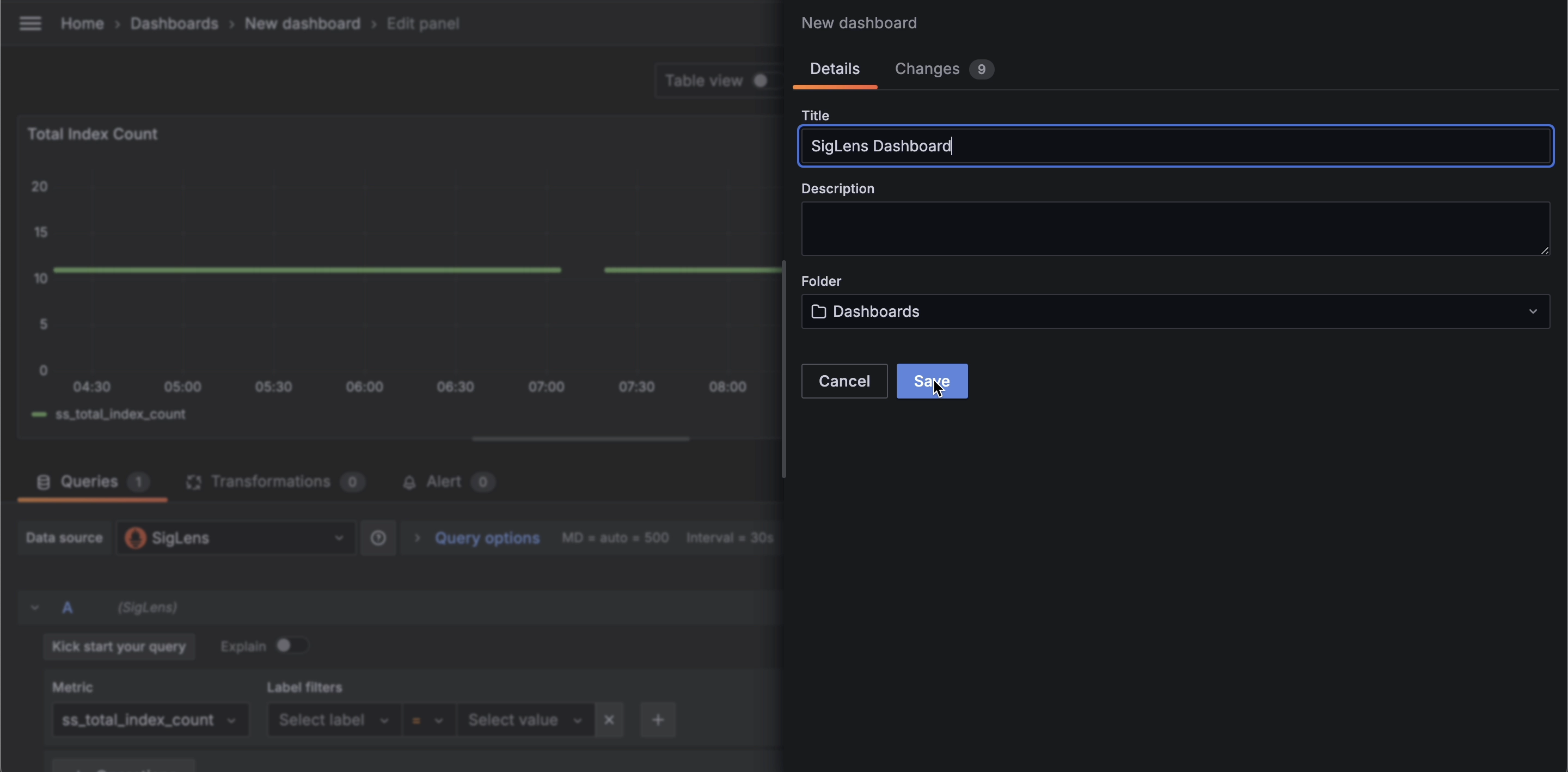The height and width of the screenshot is (772, 1568).
Task: Open the Select value dropdown
Action: [x=525, y=720]
